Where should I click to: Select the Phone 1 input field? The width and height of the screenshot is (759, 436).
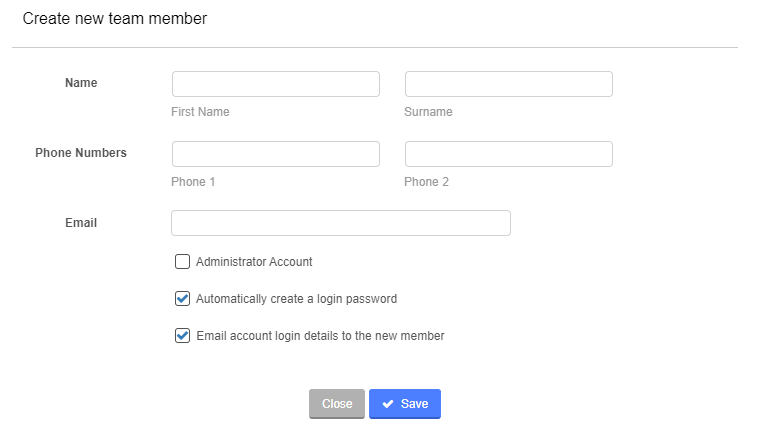click(x=276, y=154)
